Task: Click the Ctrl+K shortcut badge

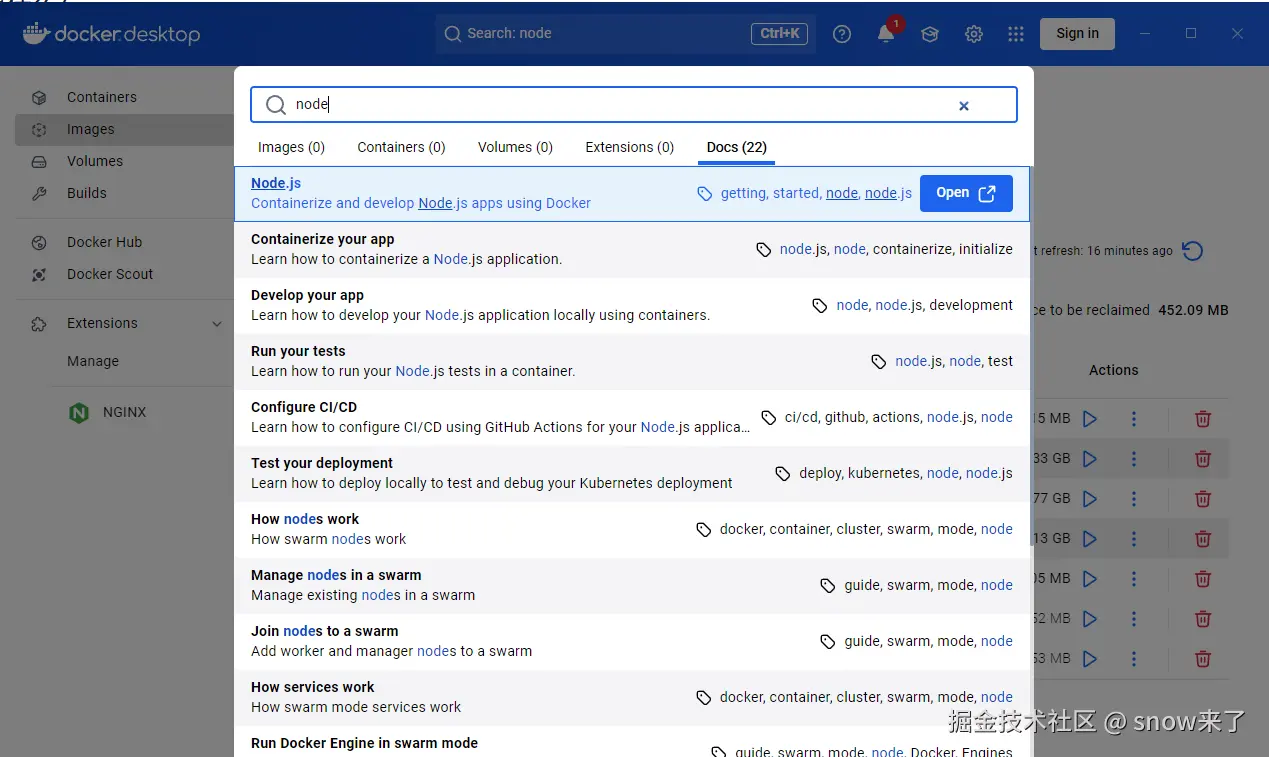Action: [779, 33]
